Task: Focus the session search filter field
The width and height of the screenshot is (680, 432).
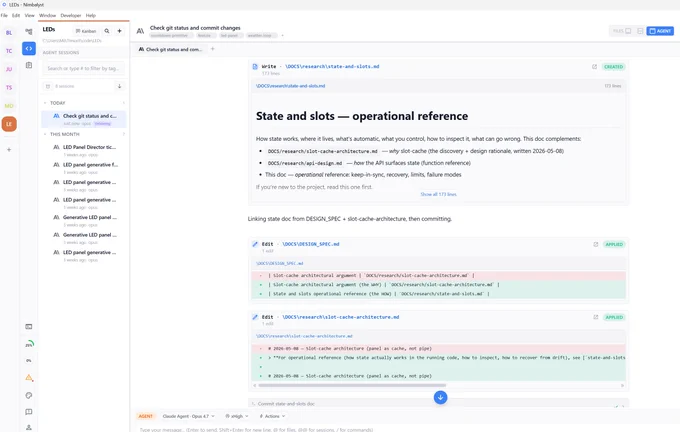Action: point(83,68)
